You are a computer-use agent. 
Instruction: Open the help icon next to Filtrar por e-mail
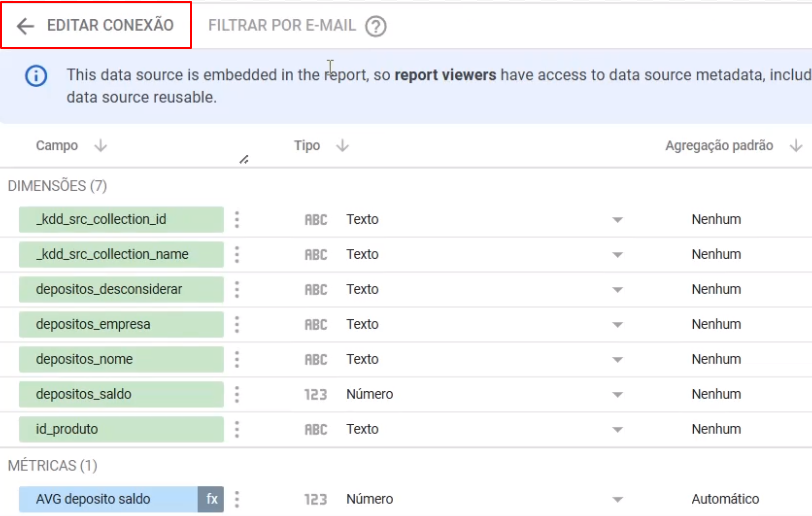(375, 27)
